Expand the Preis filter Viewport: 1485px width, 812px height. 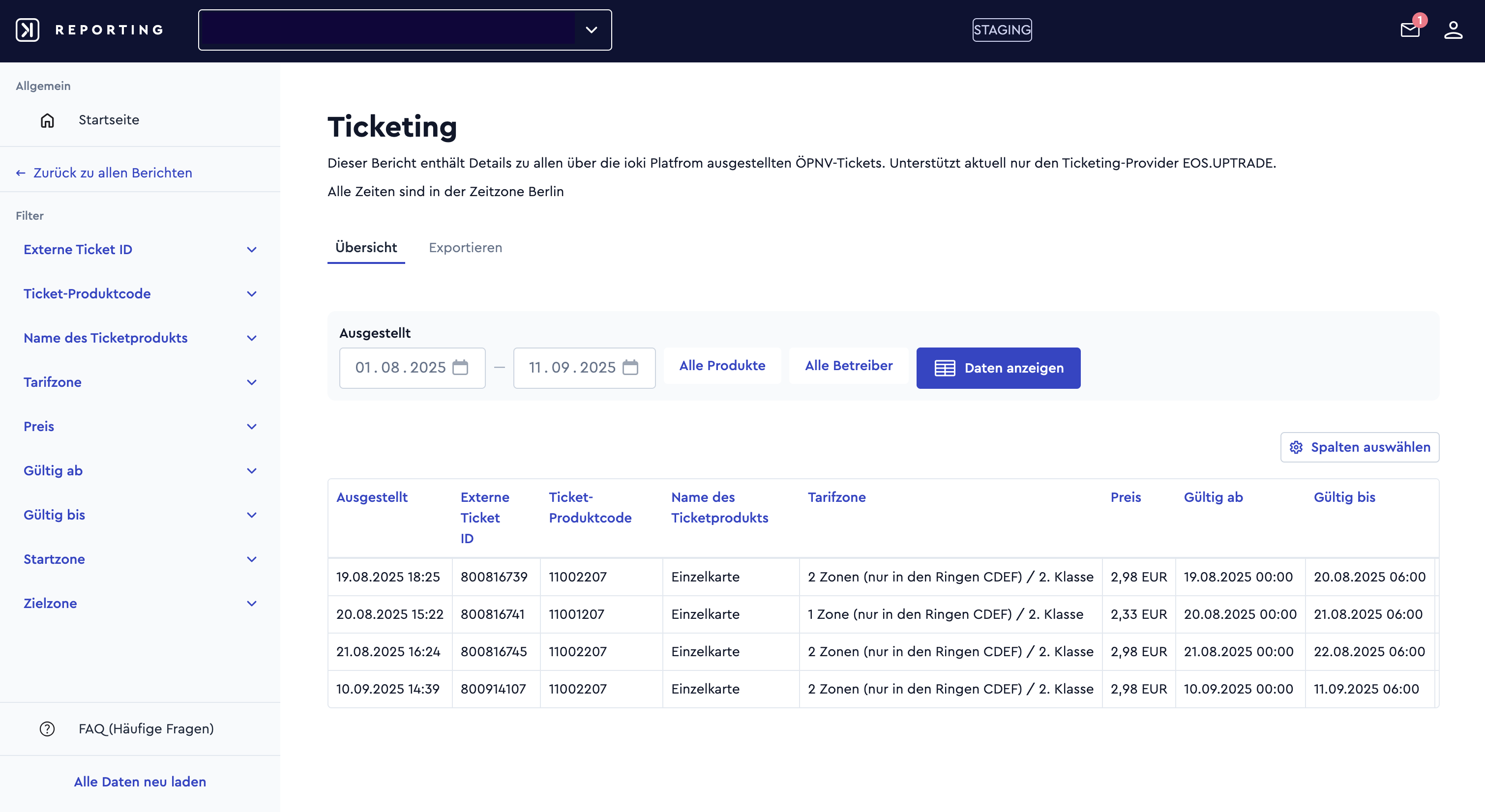coord(140,427)
